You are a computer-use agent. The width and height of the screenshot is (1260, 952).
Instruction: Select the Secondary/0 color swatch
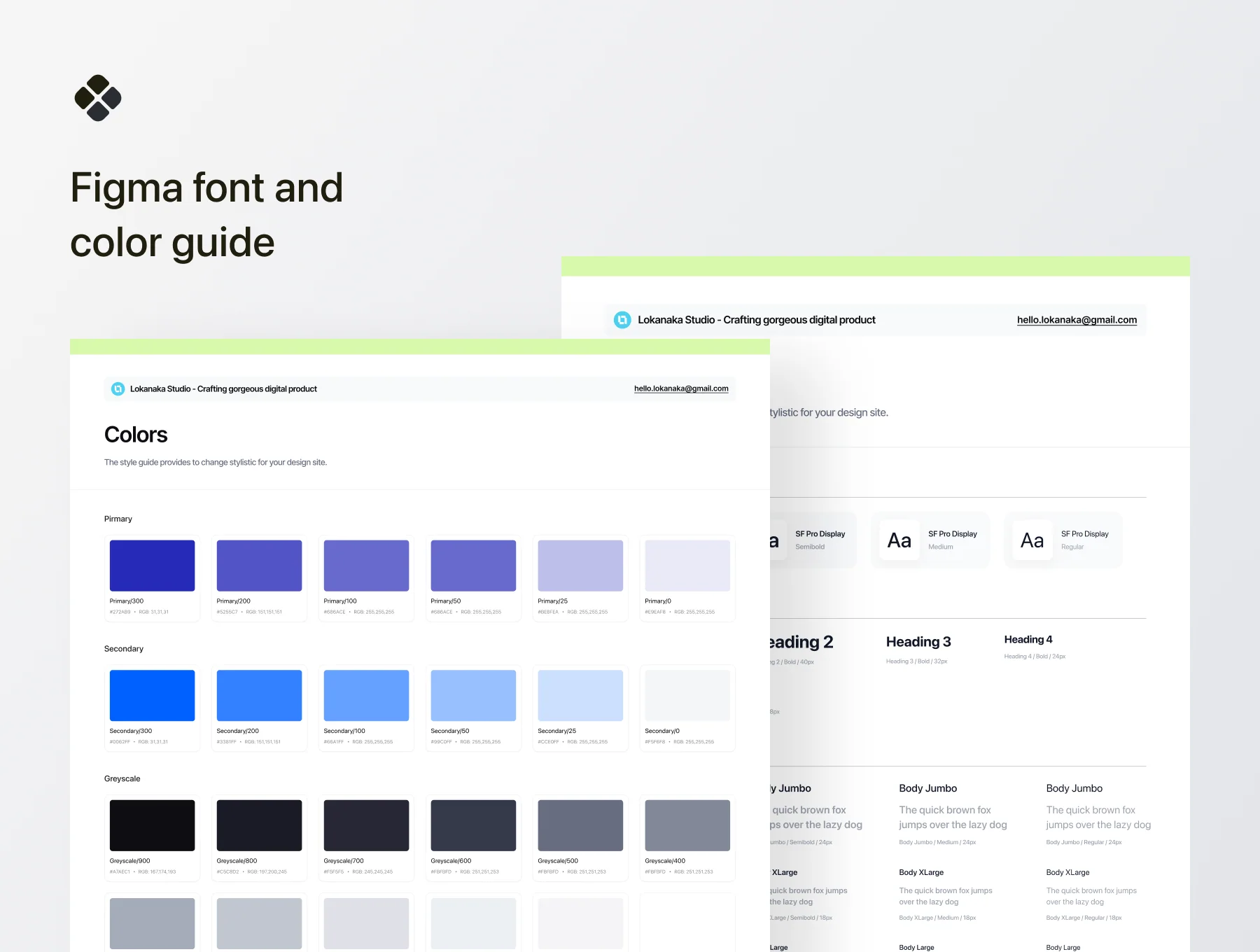(x=687, y=696)
